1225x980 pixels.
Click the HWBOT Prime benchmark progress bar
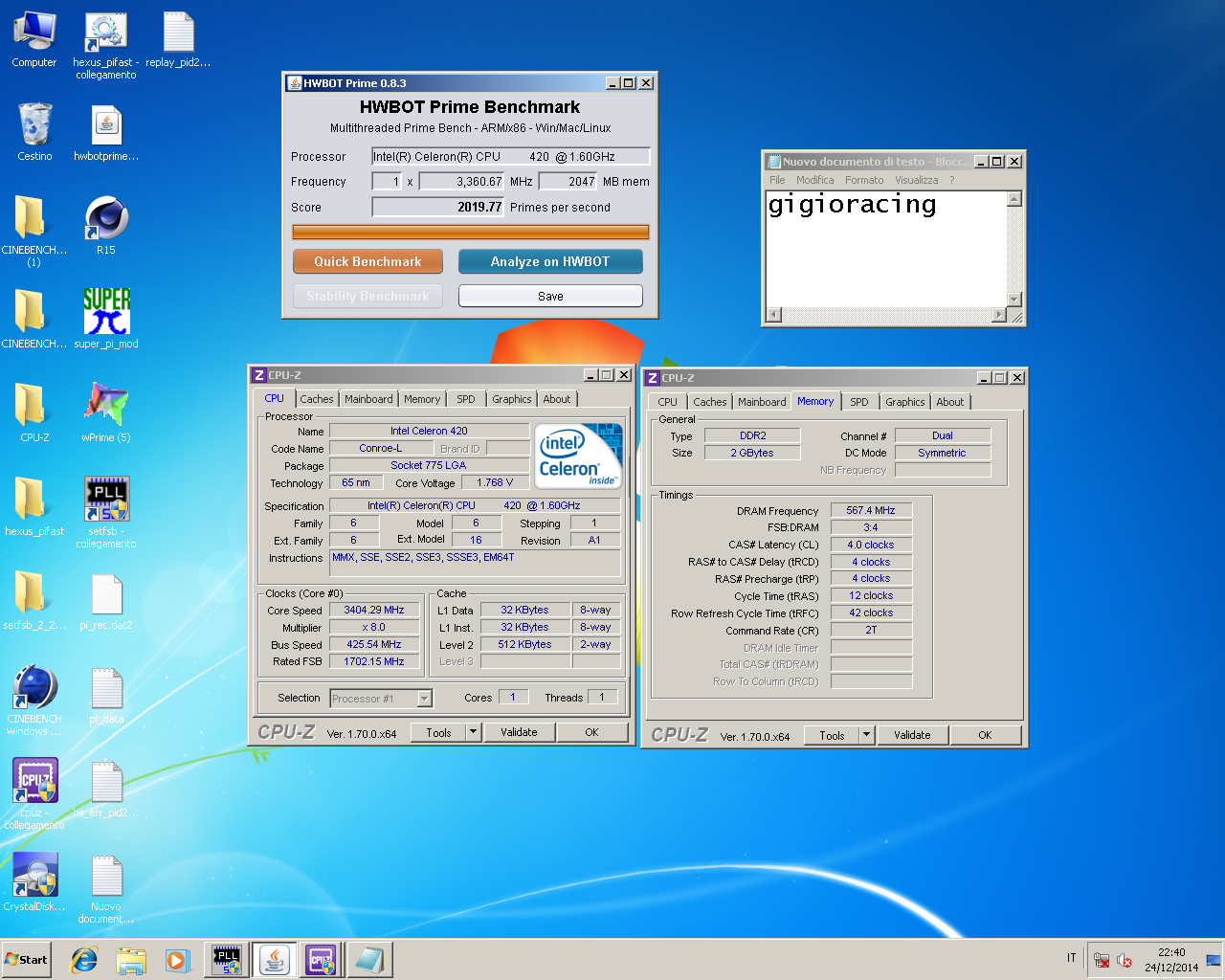pos(470,232)
